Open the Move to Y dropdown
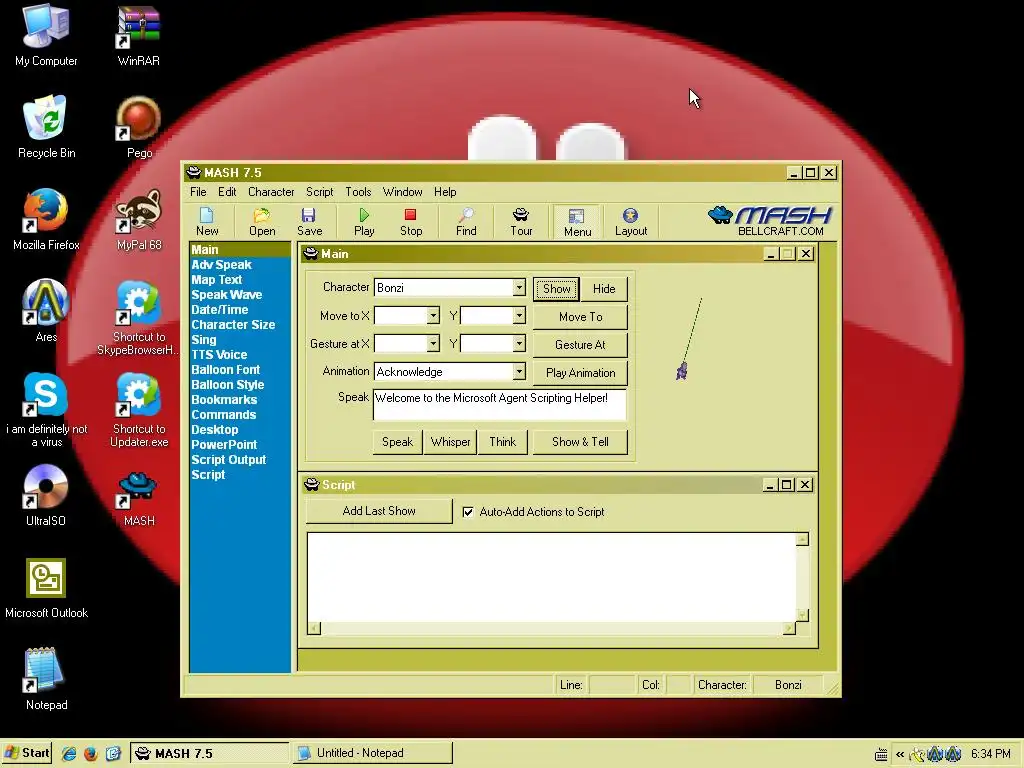The image size is (1024, 768). pyautogui.click(x=519, y=316)
